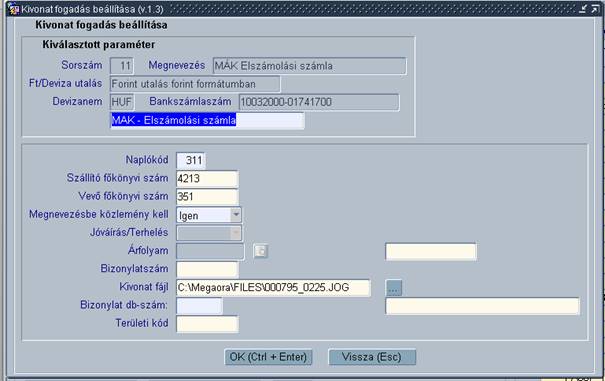Click the Sorszám field showing 11
605x381 pixels.
point(122,66)
